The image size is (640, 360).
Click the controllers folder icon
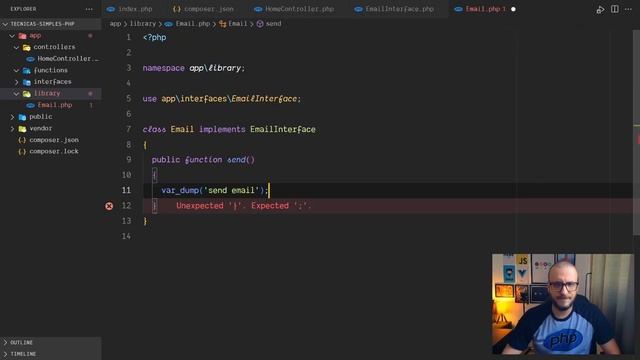(x=27, y=48)
